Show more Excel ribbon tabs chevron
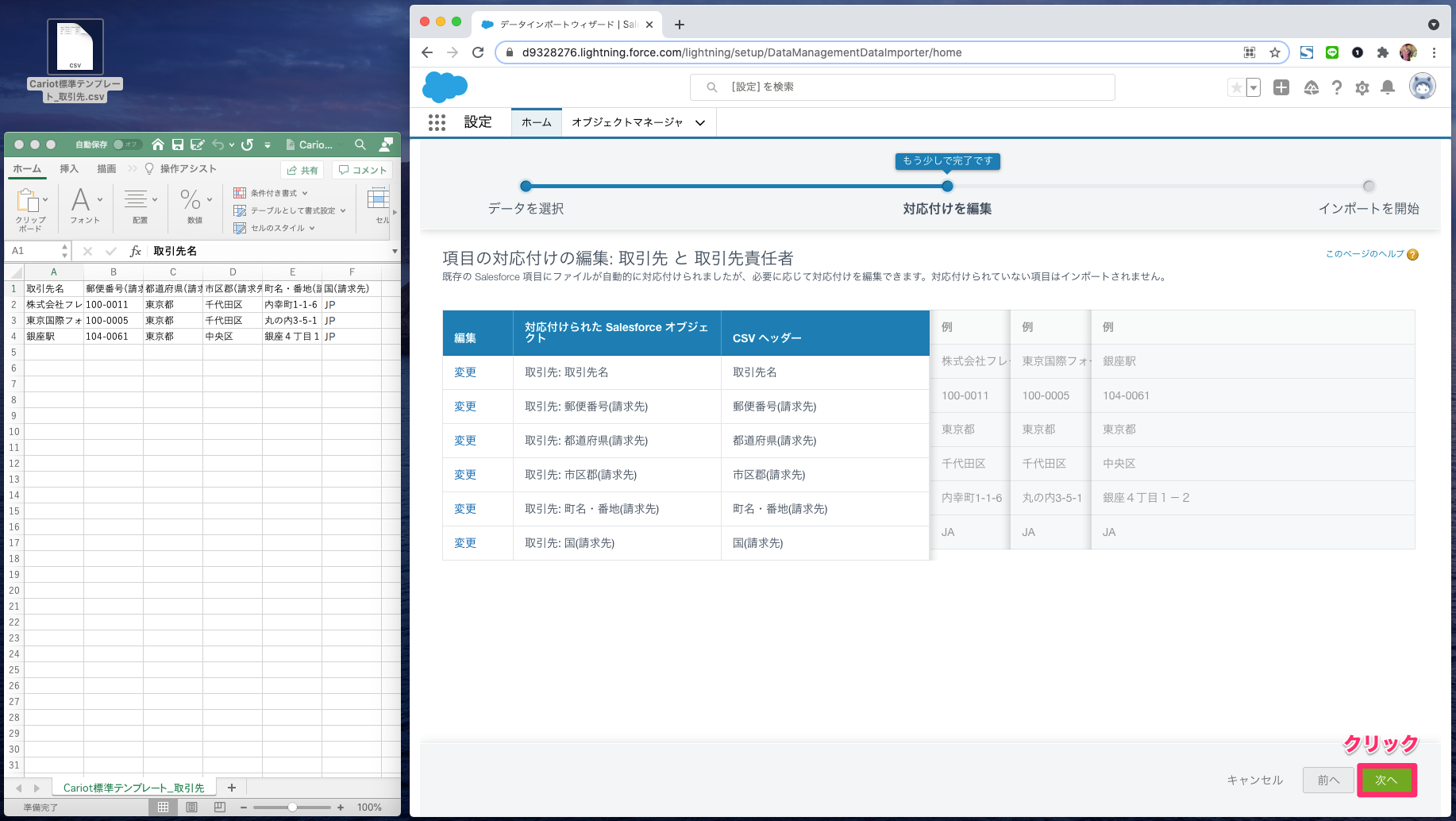The height and width of the screenshot is (821, 1456). (x=133, y=169)
